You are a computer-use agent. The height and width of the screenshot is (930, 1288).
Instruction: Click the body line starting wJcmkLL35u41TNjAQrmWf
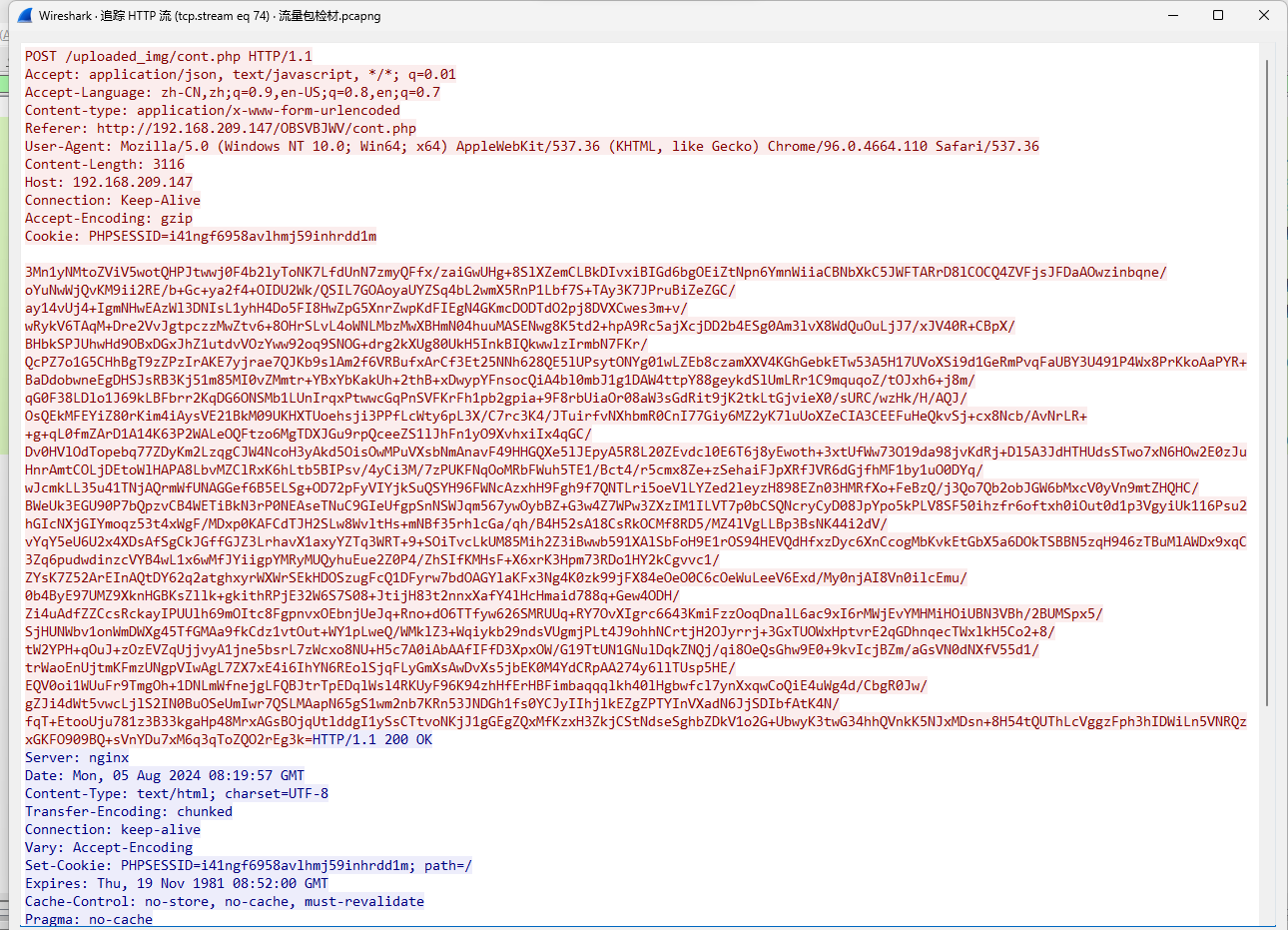[612, 487]
